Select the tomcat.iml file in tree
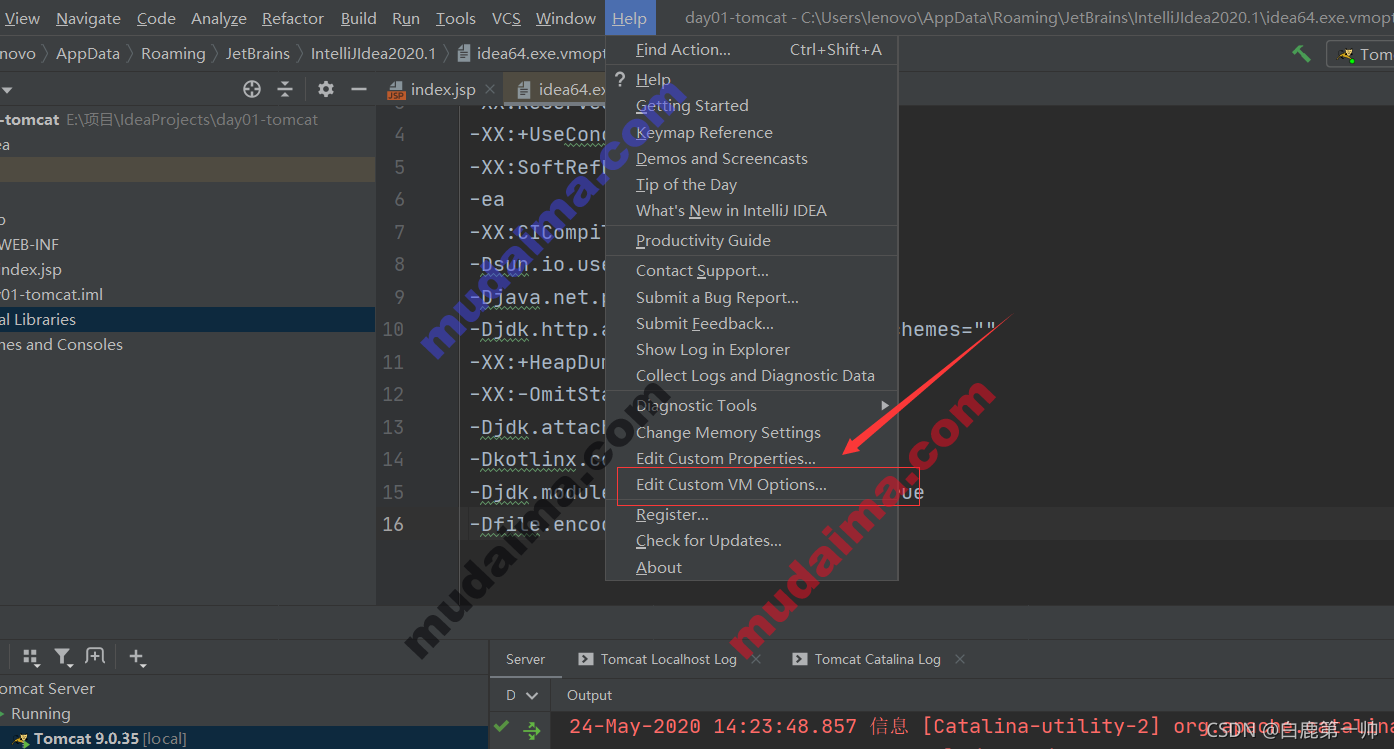Image resolution: width=1394 pixels, height=749 pixels. (x=51, y=294)
